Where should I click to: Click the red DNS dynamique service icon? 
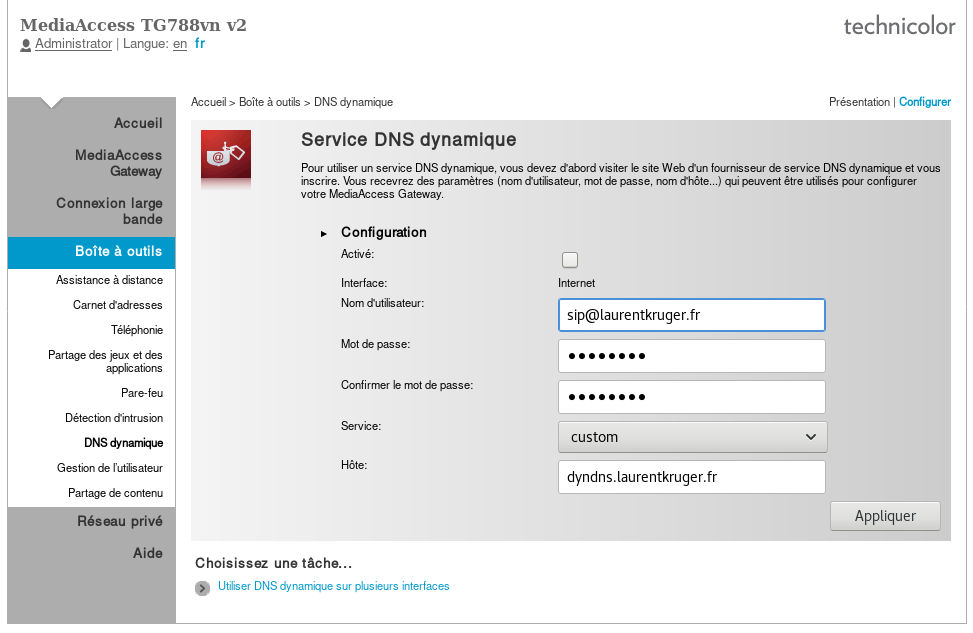226,155
